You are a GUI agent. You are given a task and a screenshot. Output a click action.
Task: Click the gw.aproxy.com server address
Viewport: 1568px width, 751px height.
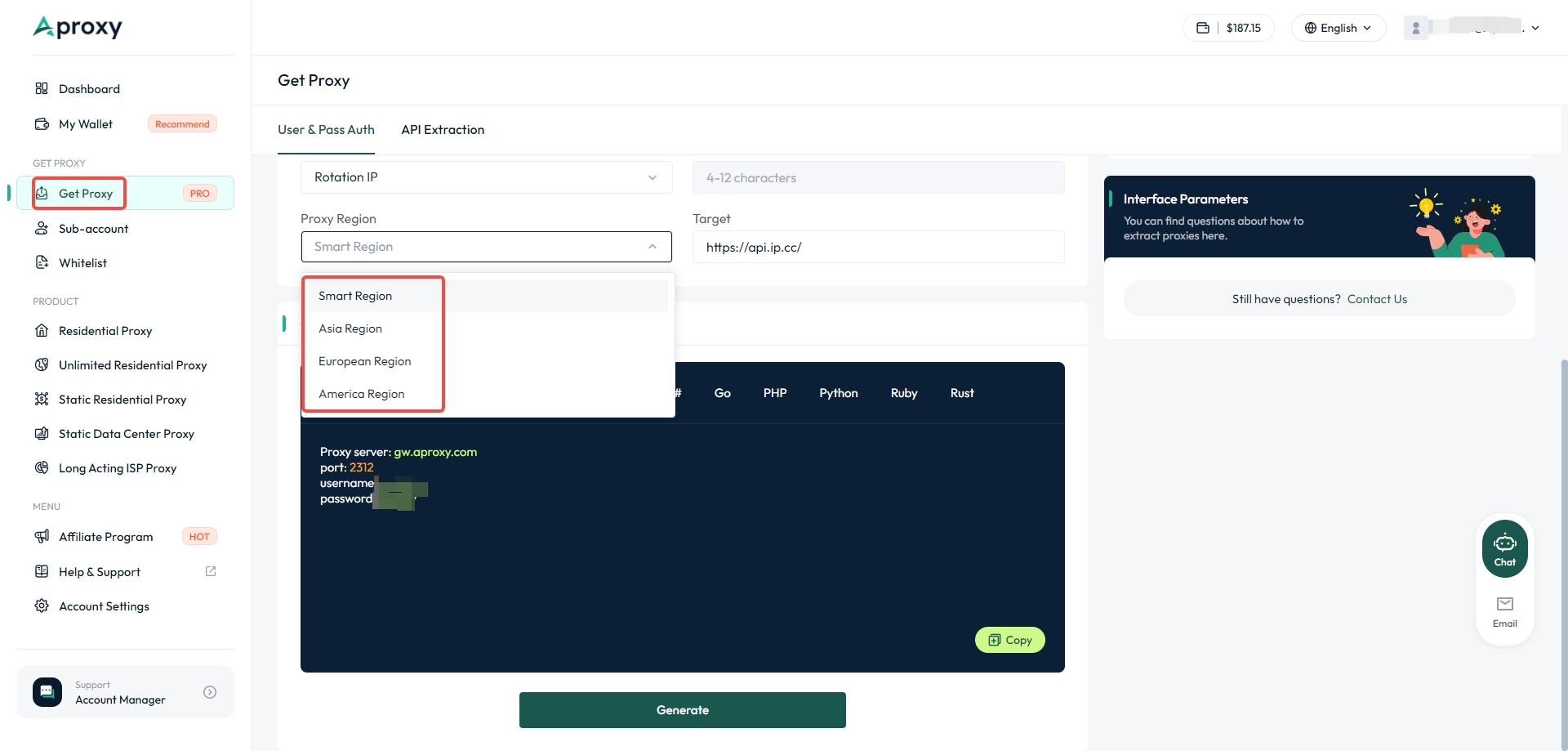pos(435,452)
